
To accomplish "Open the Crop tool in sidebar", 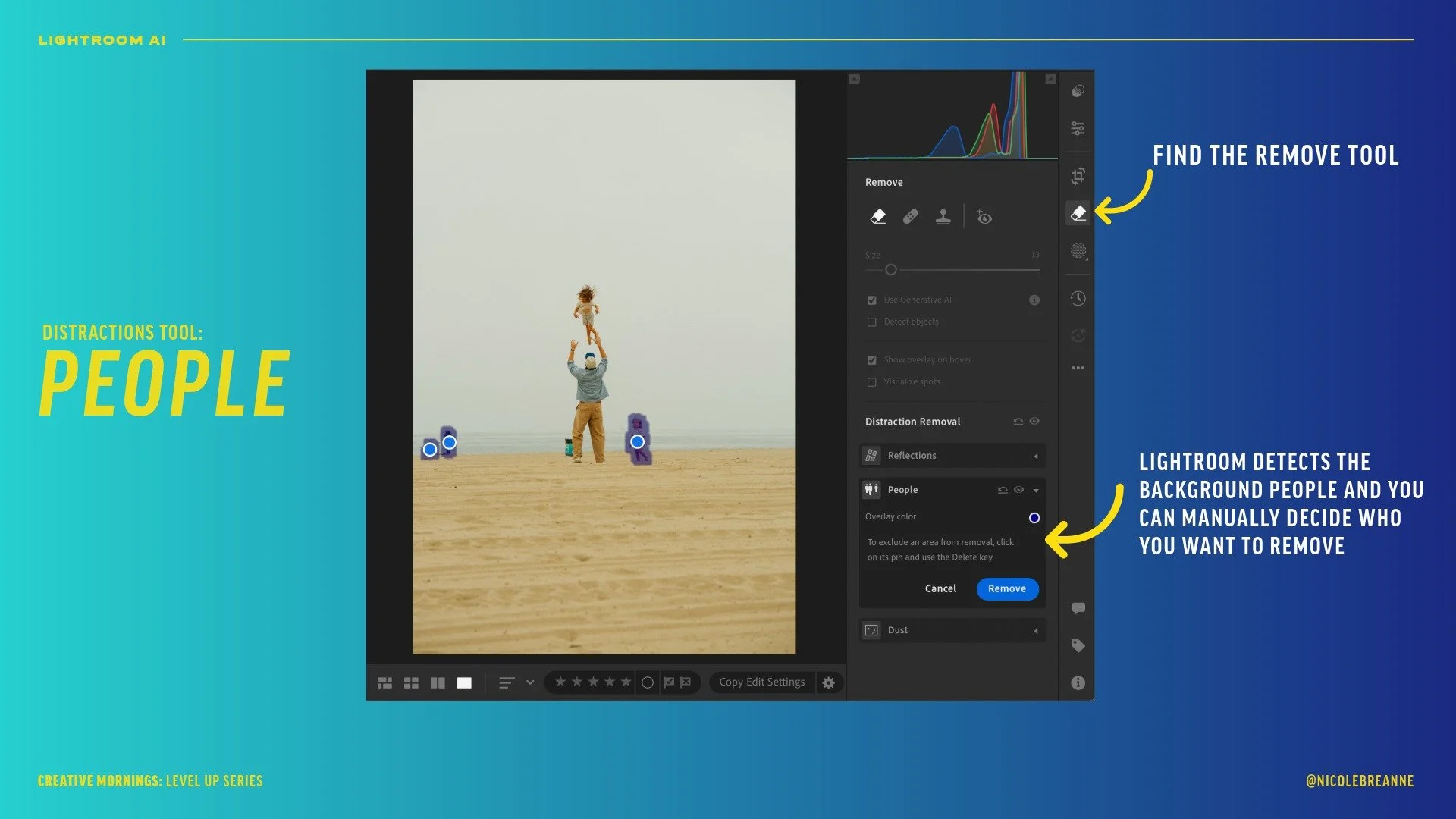I will [x=1078, y=176].
